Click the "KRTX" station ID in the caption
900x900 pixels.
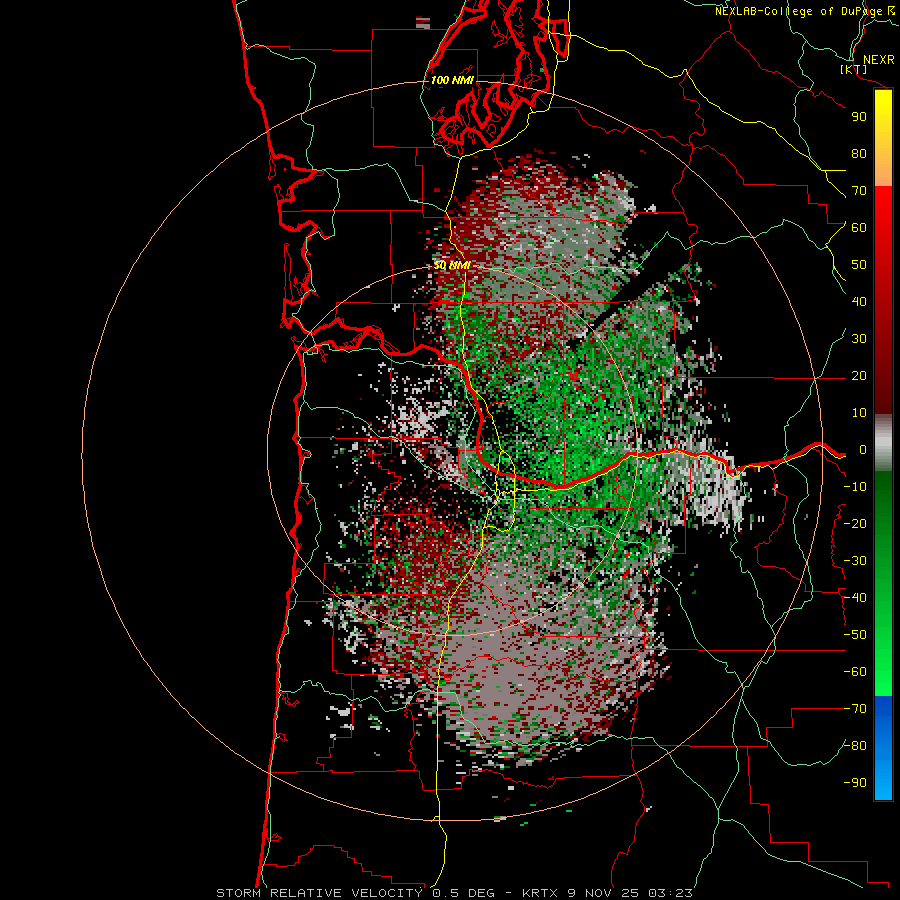click(x=540, y=893)
